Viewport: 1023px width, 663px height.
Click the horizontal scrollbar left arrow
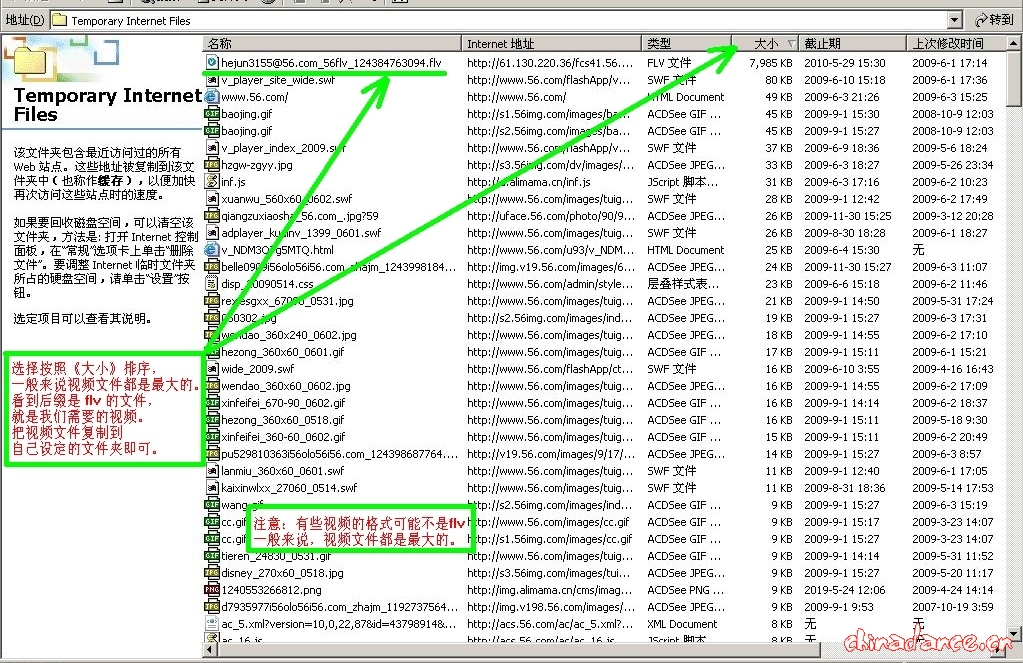tap(210, 650)
